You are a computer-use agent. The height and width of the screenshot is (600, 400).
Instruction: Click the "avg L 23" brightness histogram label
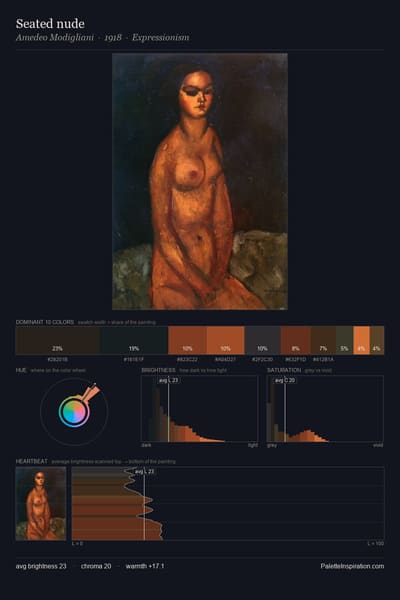pyautogui.click(x=169, y=380)
